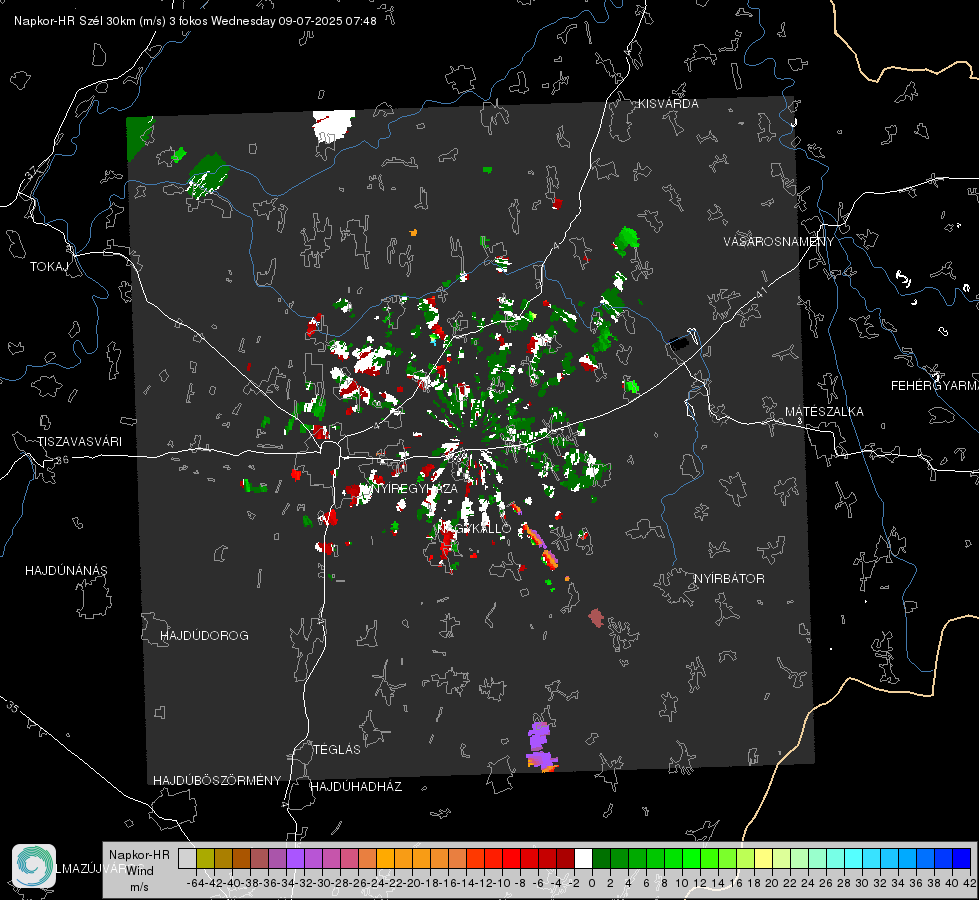The height and width of the screenshot is (900, 979).
Task: Click the HAJDÚHADHÁZ town label
Action: pos(356,787)
